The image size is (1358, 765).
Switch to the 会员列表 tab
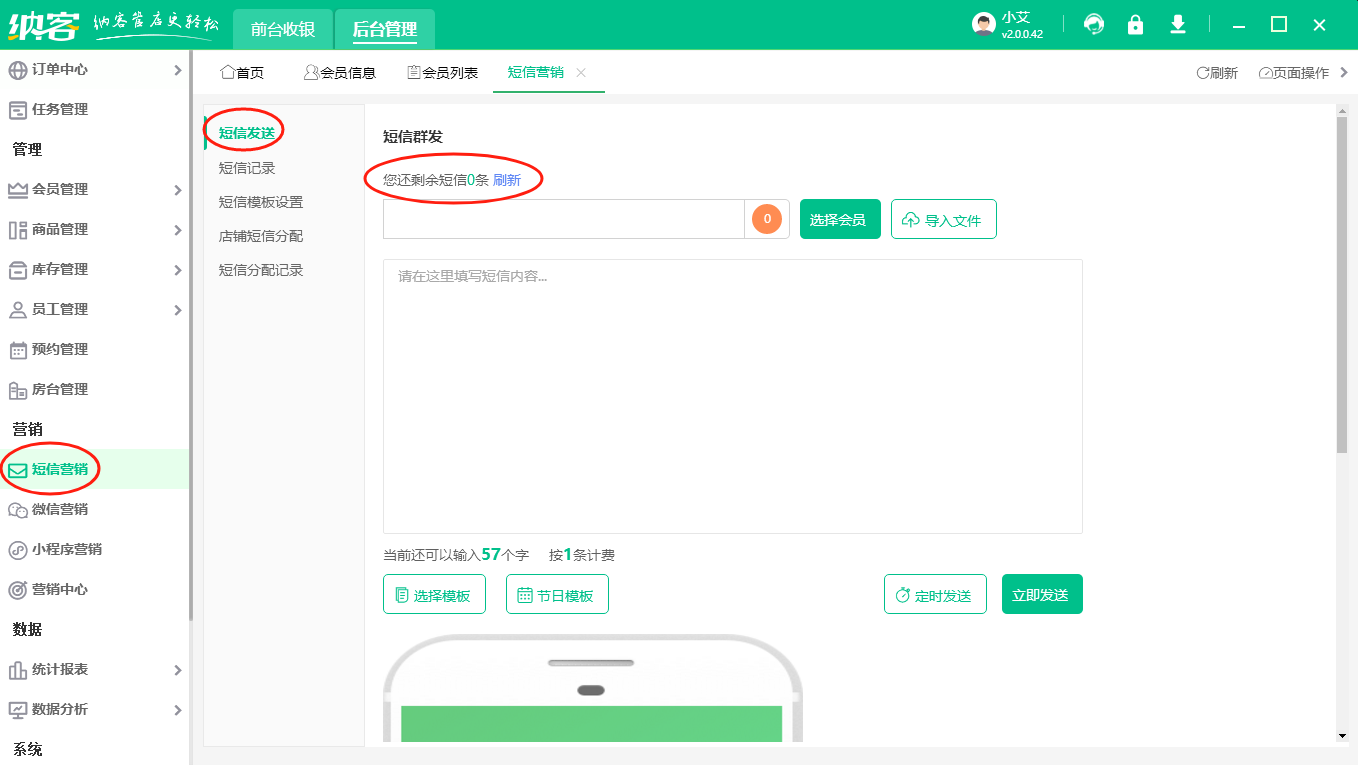(x=442, y=72)
